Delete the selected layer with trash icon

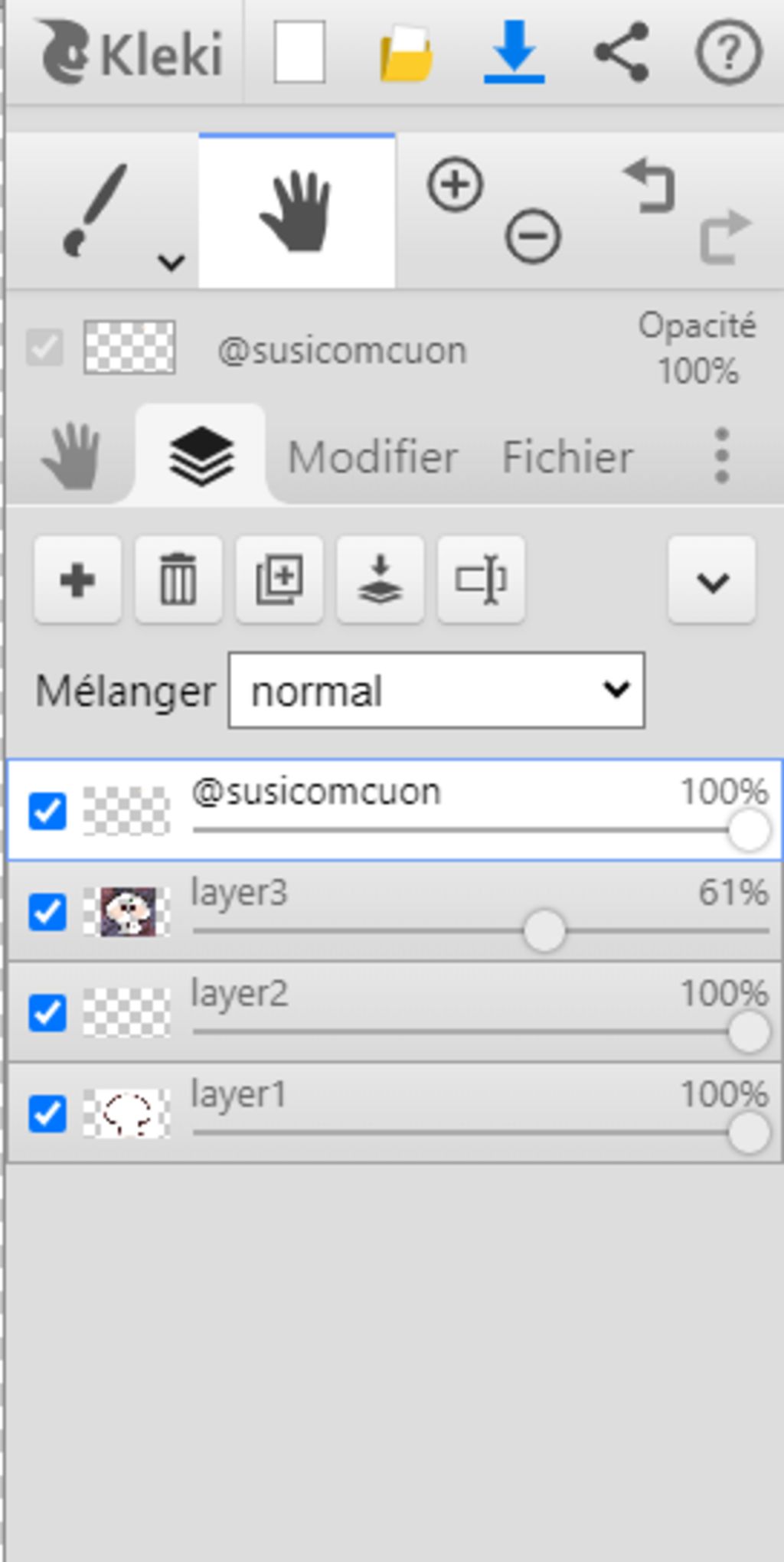178,580
